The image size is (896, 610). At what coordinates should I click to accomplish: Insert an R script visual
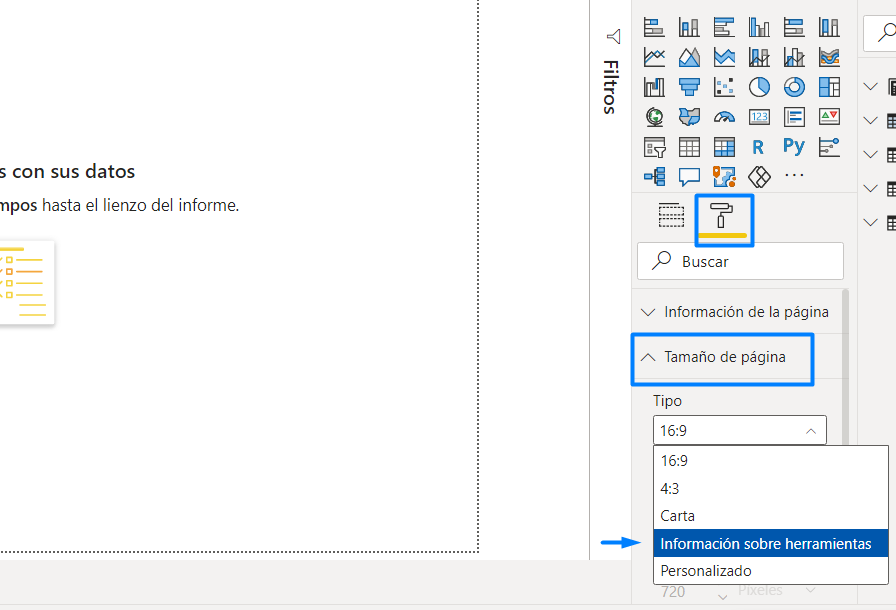coord(758,147)
